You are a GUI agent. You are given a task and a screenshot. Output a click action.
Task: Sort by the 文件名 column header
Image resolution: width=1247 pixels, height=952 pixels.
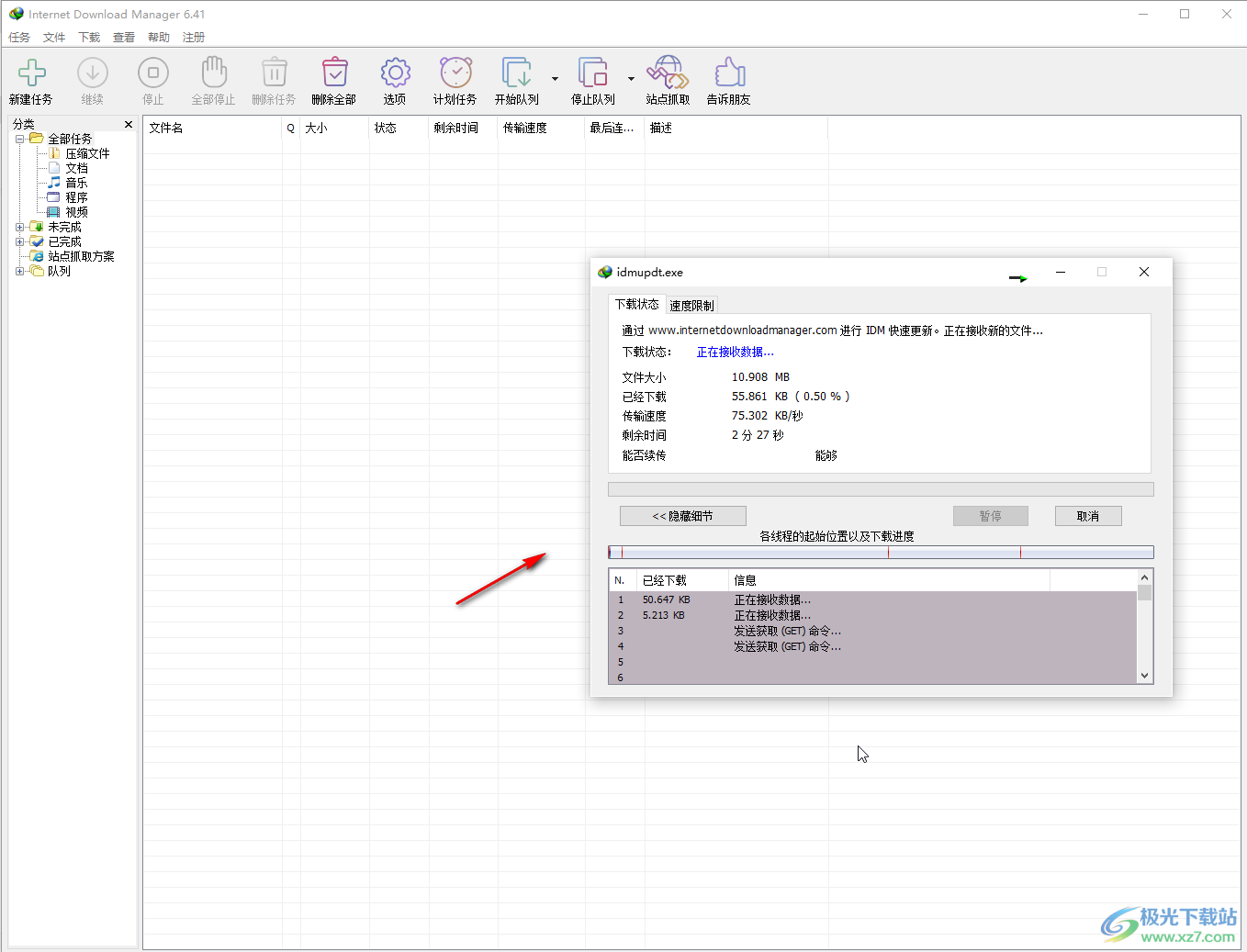coord(212,128)
